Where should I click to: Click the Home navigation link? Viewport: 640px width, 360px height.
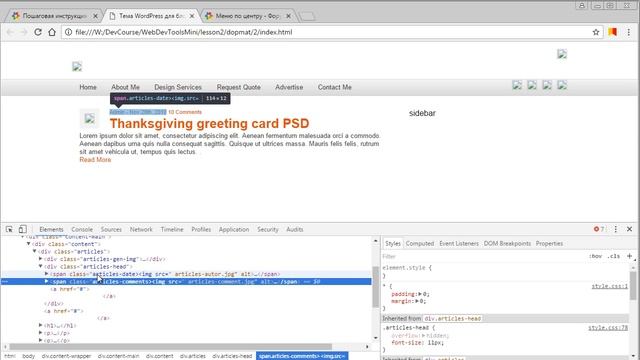click(x=88, y=87)
